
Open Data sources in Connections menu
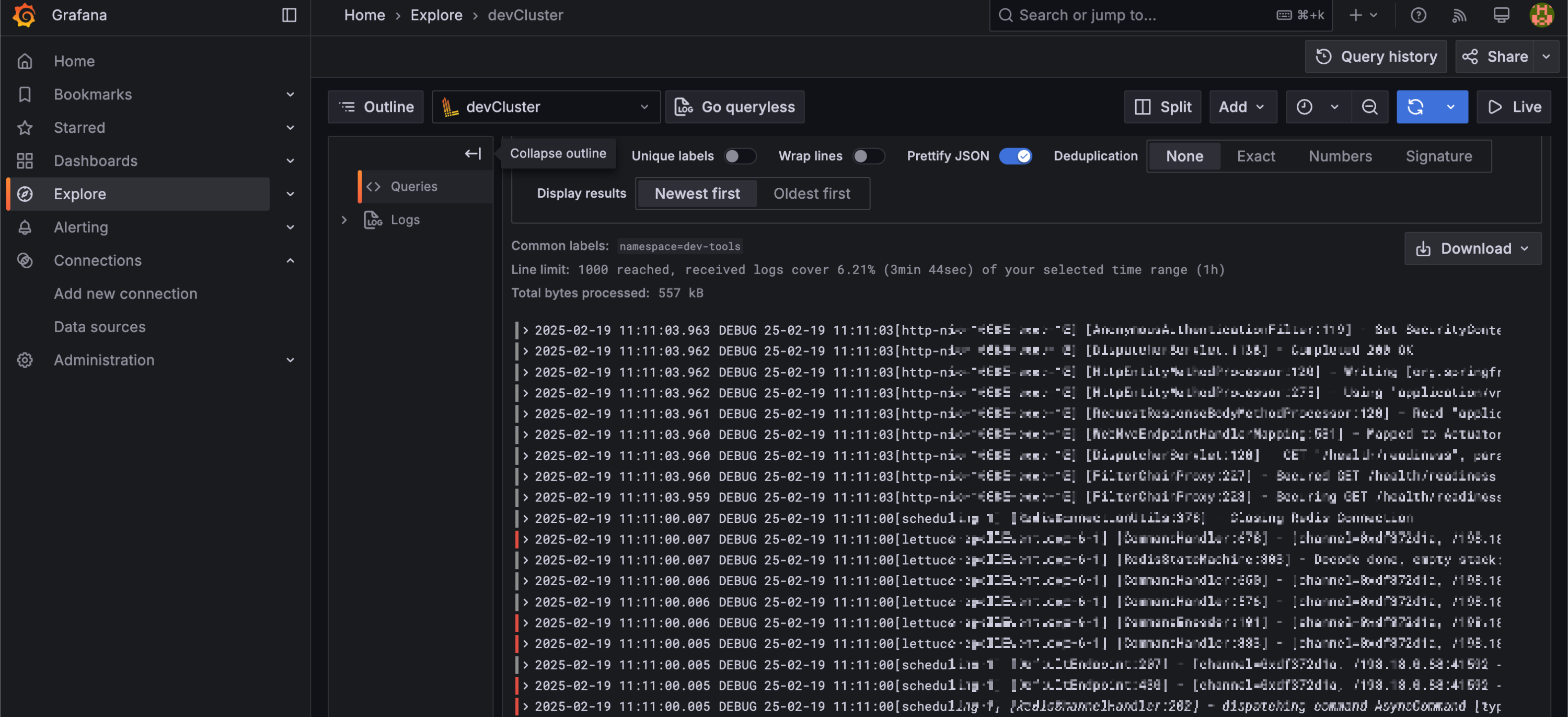click(x=100, y=326)
